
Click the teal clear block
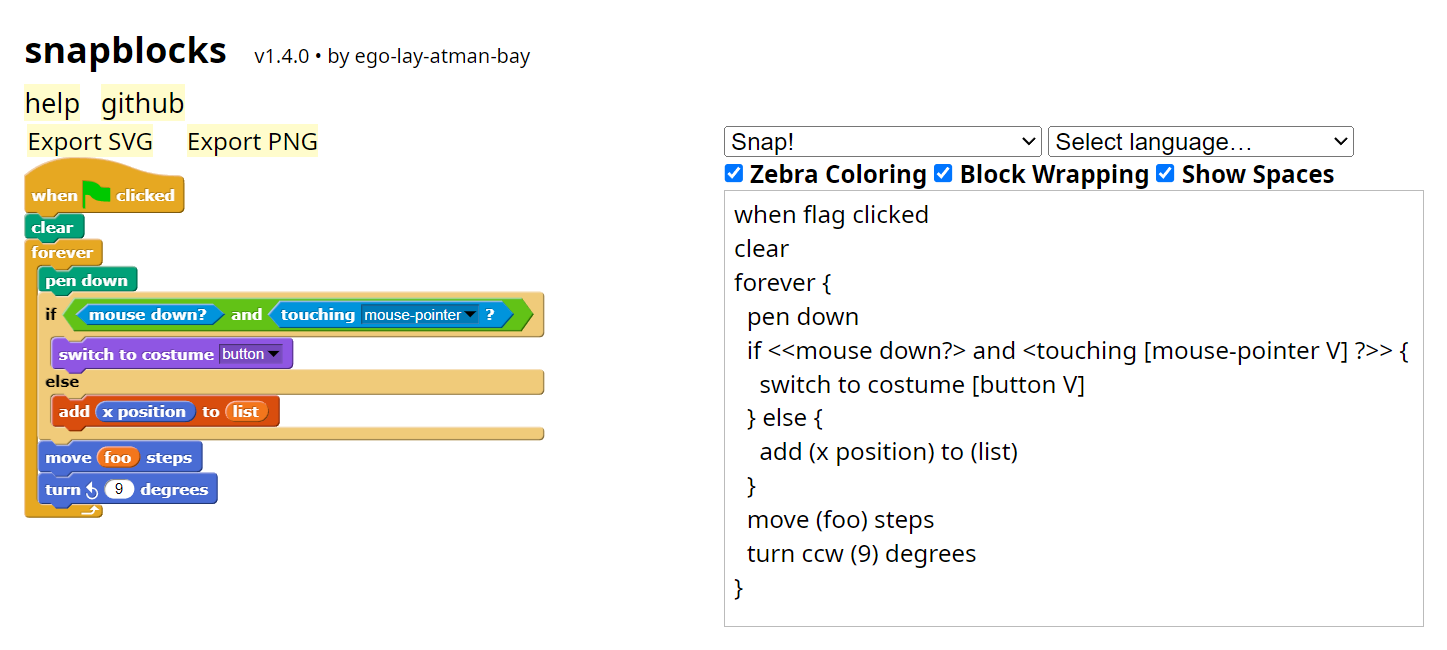click(54, 227)
